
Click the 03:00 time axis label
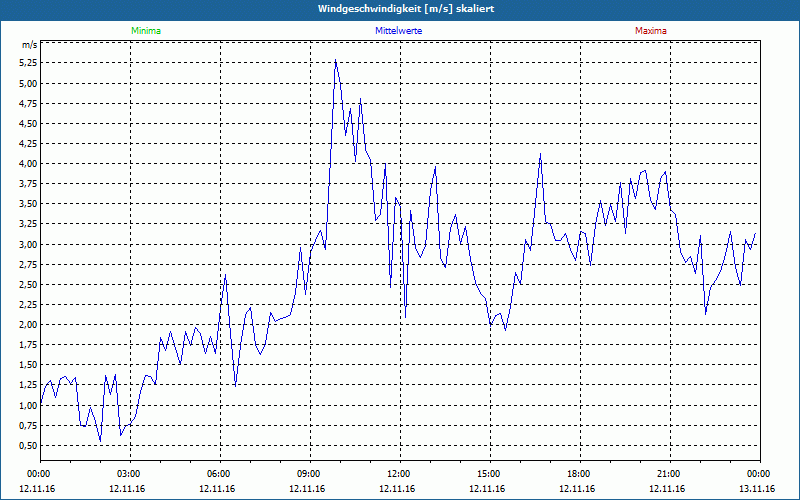[x=130, y=474]
